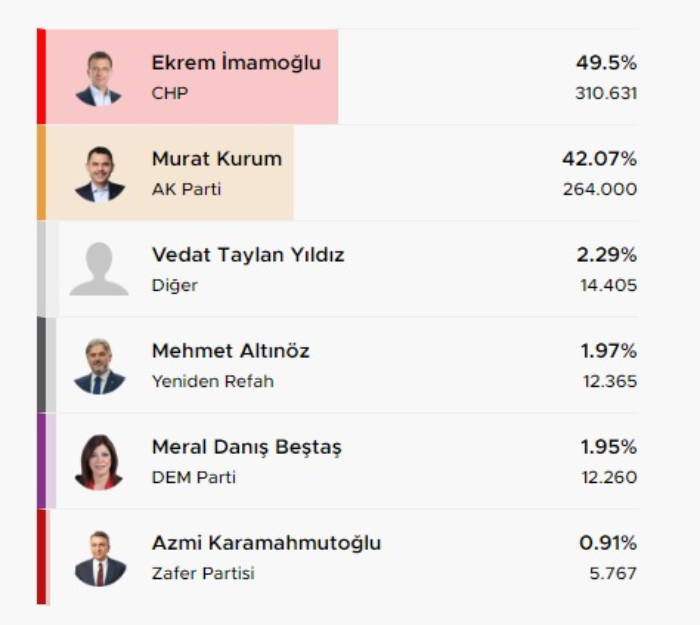The width and height of the screenshot is (700, 625).
Task: Click Ekrem İmamoğlu's candidate photo
Action: [98, 78]
